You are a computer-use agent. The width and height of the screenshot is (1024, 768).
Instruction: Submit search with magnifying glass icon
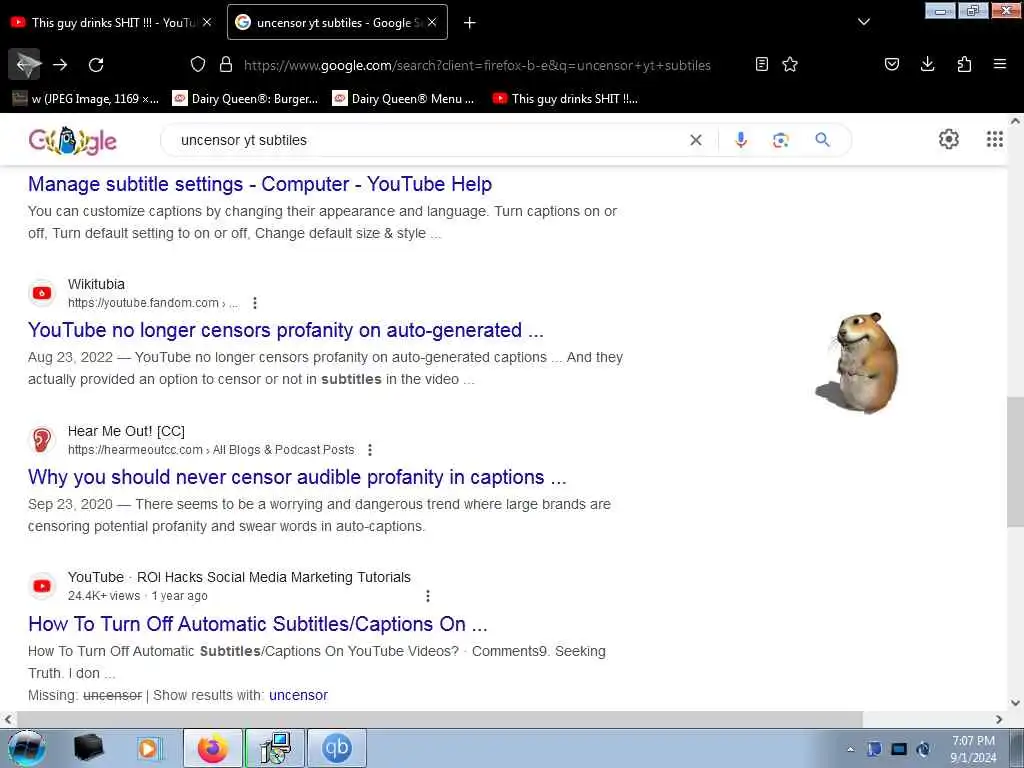pos(822,140)
